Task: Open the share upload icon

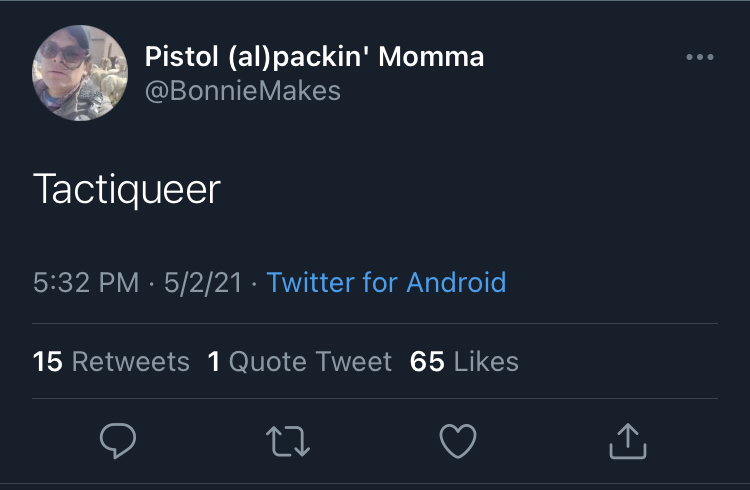Action: pyautogui.click(x=628, y=441)
